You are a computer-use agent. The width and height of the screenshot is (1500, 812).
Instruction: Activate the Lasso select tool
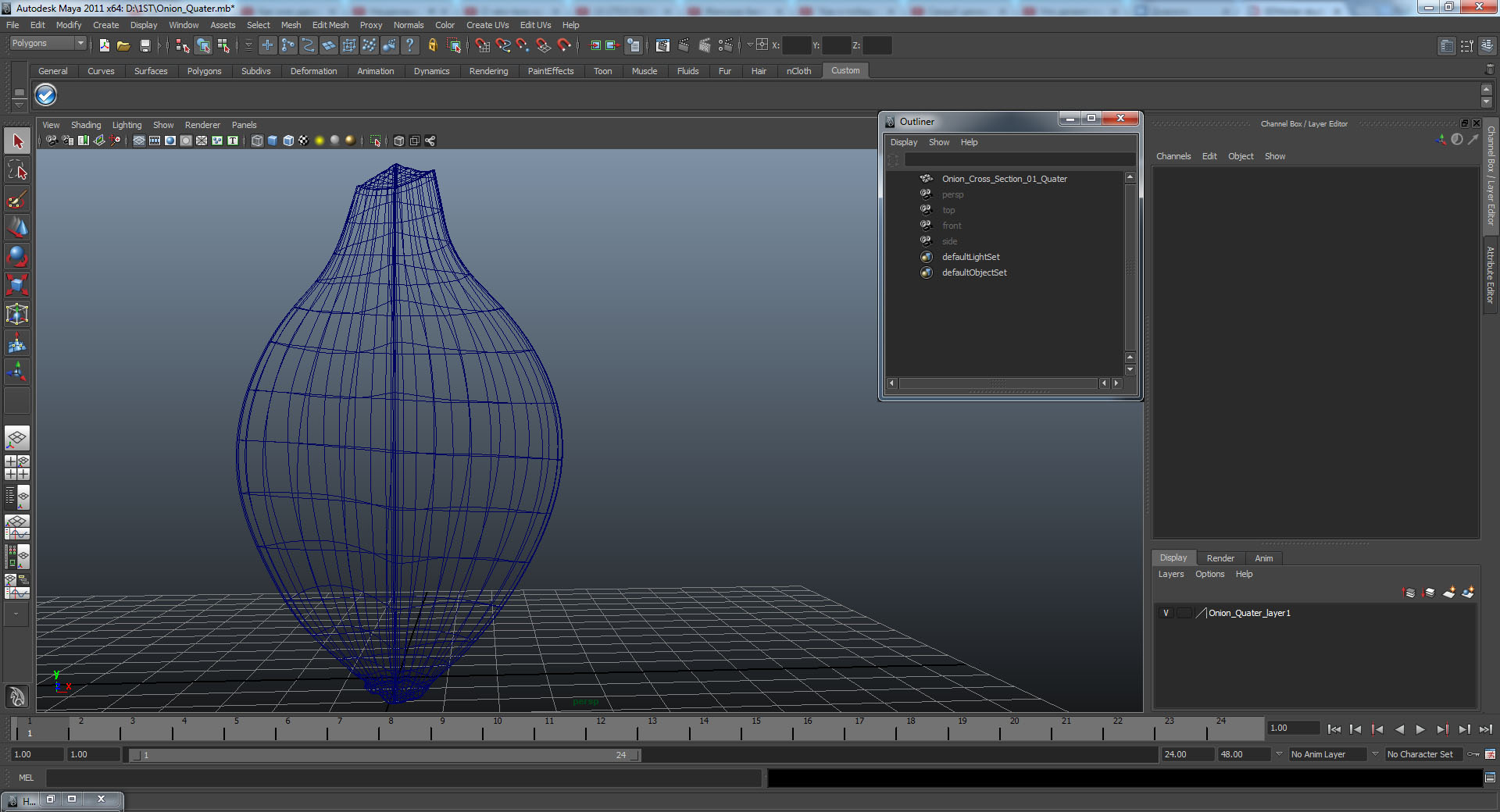click(17, 170)
